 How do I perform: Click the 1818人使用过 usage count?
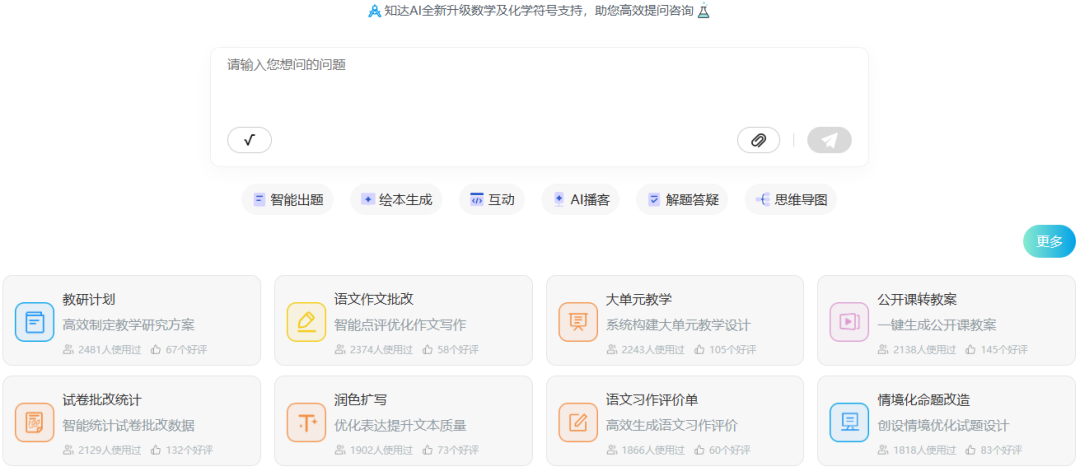click(924, 450)
